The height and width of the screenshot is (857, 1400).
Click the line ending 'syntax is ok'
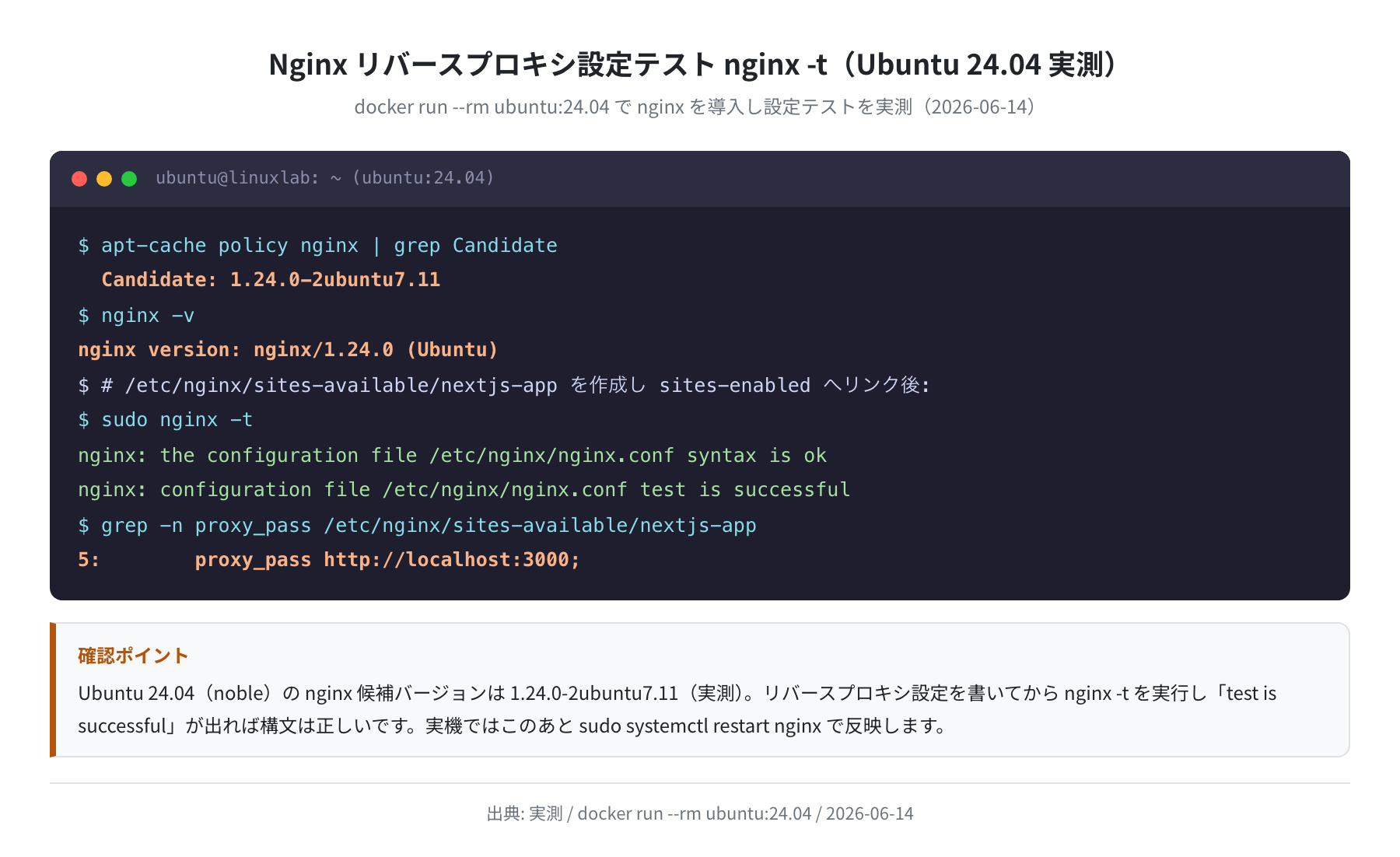pyautogui.click(x=452, y=456)
